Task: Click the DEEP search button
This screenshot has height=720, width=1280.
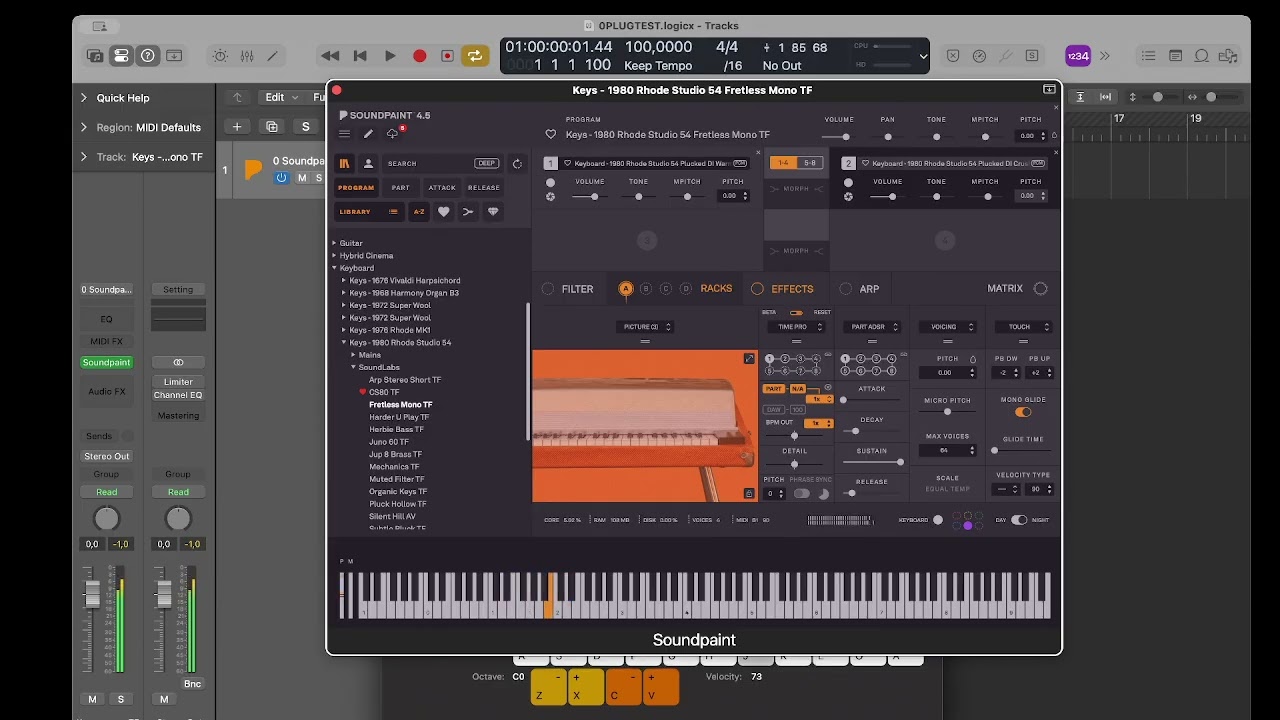Action: click(487, 163)
